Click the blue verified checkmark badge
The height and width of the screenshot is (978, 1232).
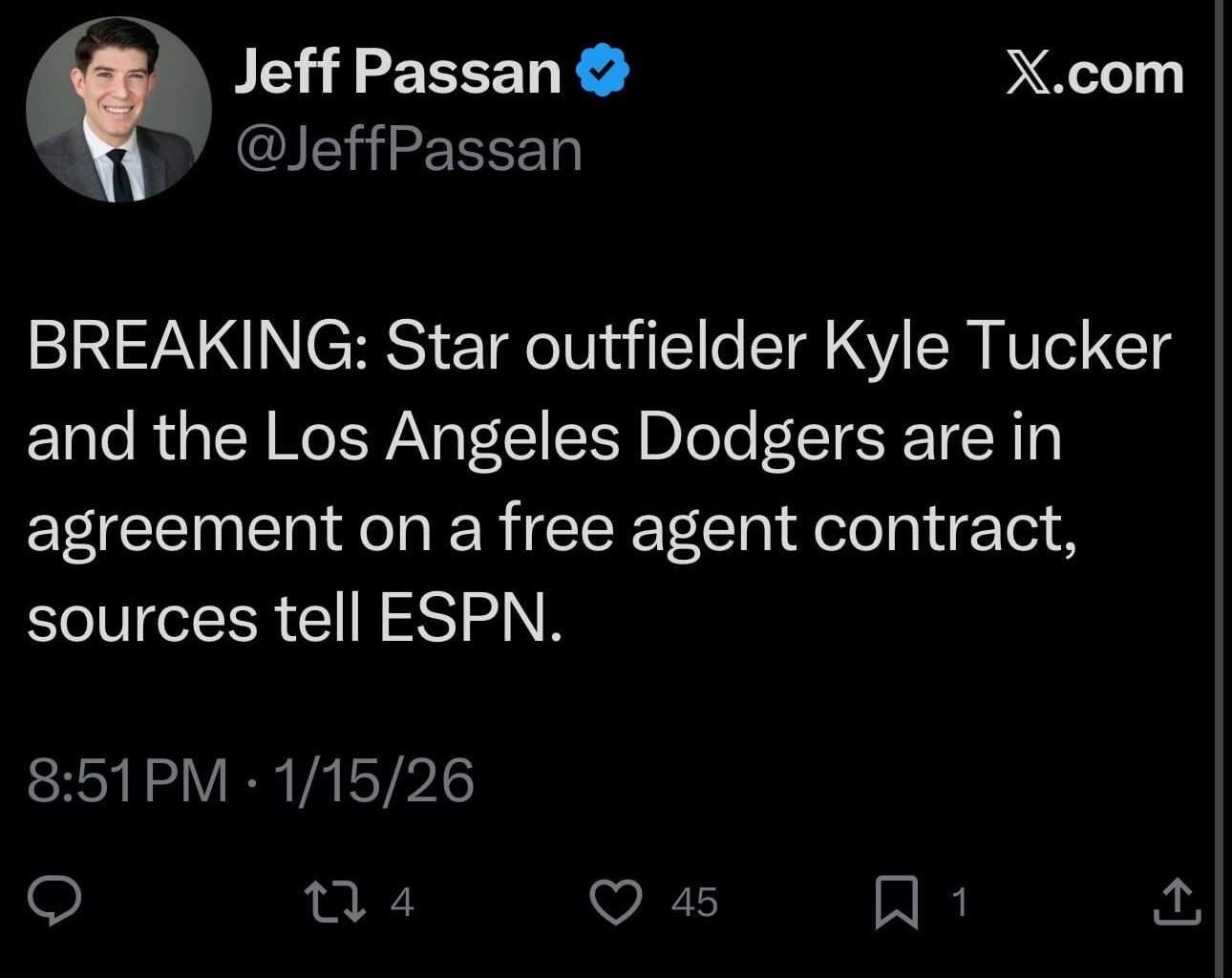point(601,70)
